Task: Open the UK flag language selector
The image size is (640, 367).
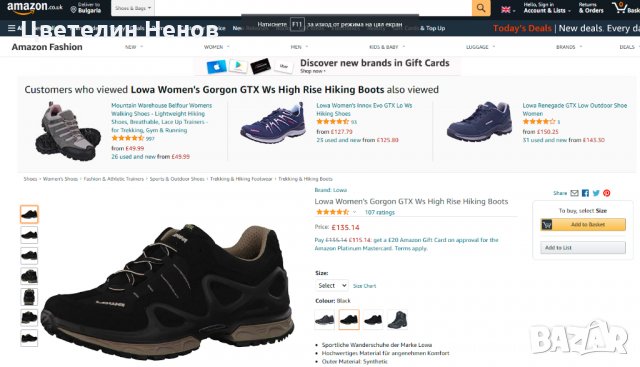Action: pos(508,9)
